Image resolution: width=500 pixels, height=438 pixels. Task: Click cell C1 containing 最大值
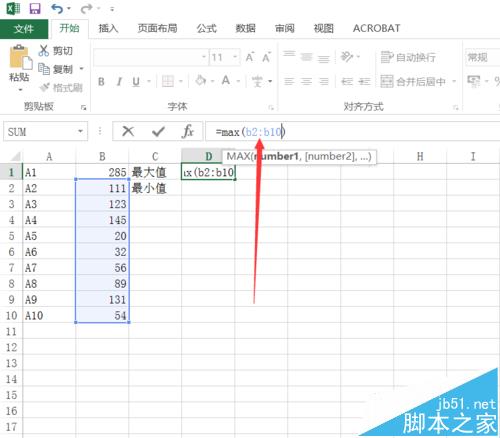pos(155,172)
